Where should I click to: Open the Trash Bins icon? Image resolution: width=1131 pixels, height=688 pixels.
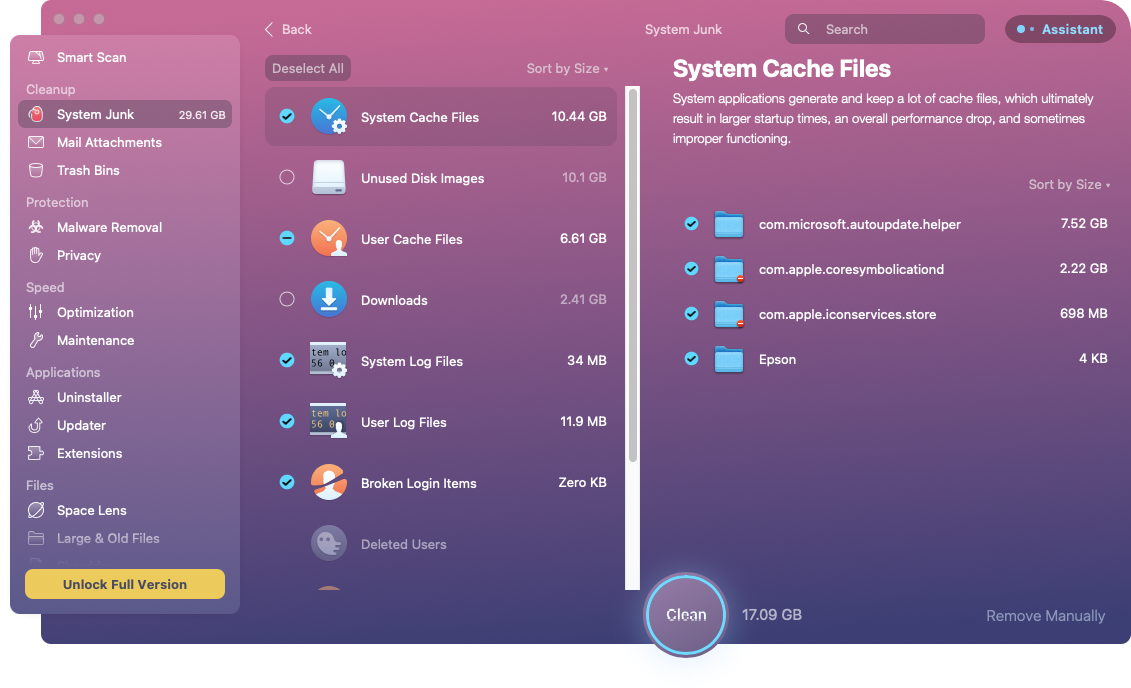click(x=35, y=170)
